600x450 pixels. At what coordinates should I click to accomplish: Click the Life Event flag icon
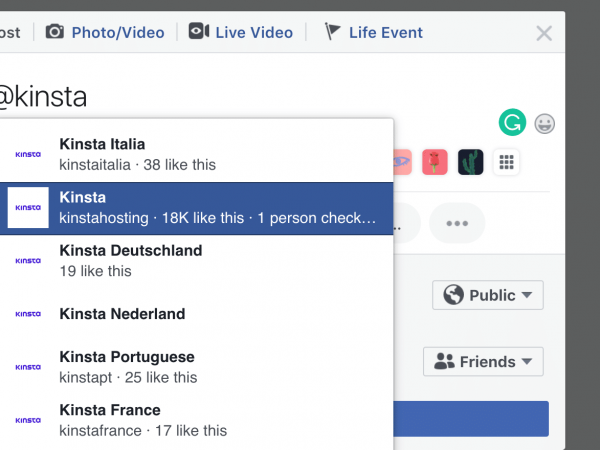pos(333,32)
